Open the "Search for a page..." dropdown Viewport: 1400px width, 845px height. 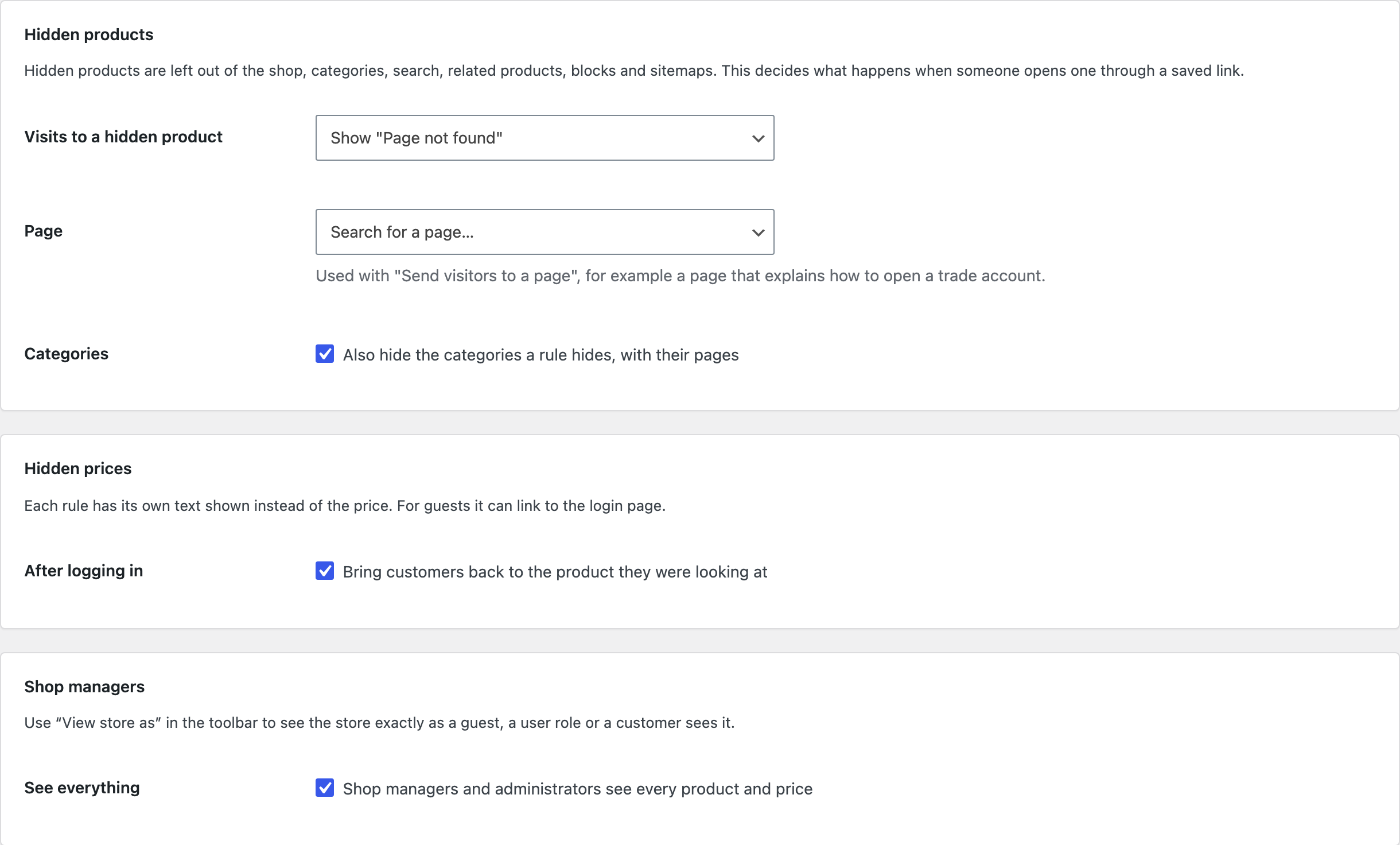[545, 232]
